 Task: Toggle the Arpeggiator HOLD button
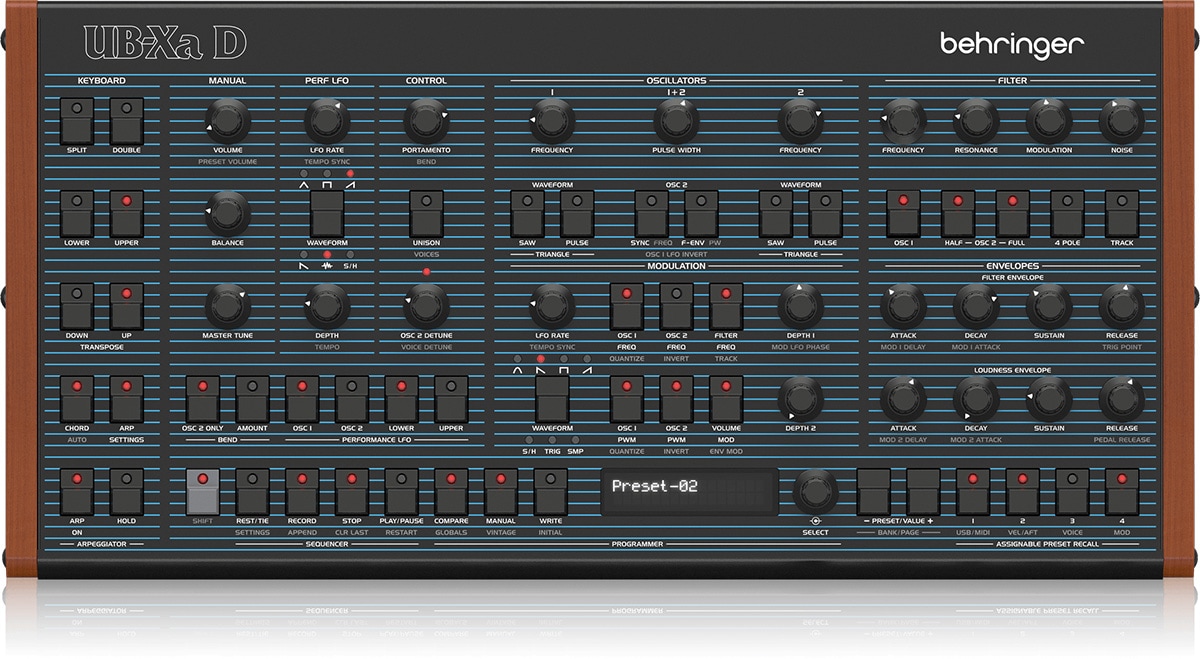pos(127,491)
